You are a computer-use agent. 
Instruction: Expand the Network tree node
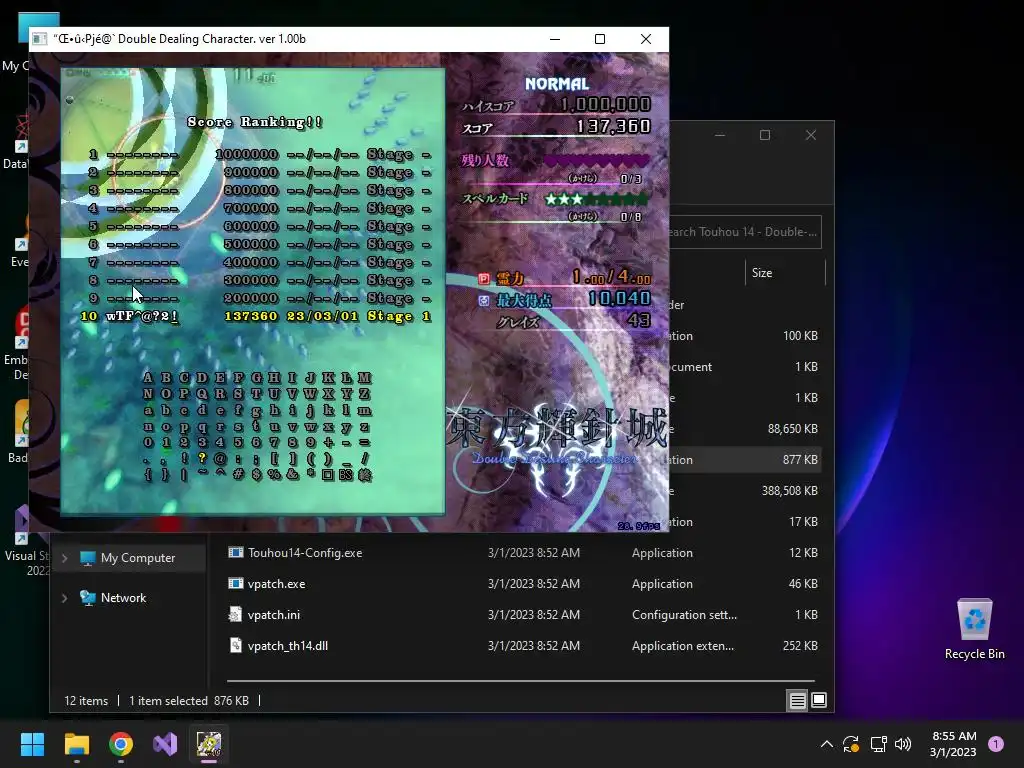pyautogui.click(x=65, y=598)
